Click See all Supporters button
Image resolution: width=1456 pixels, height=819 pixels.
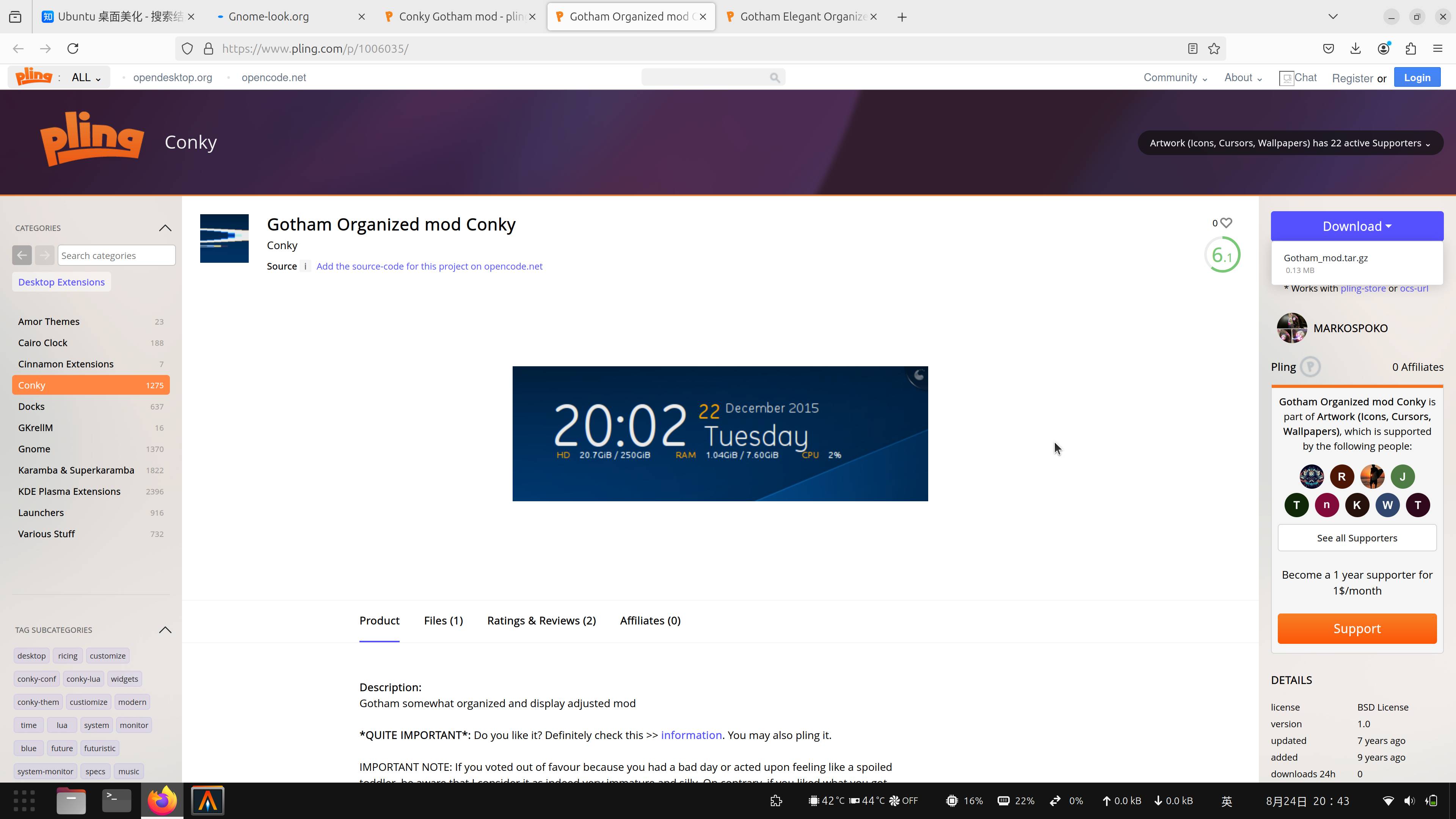[1357, 538]
